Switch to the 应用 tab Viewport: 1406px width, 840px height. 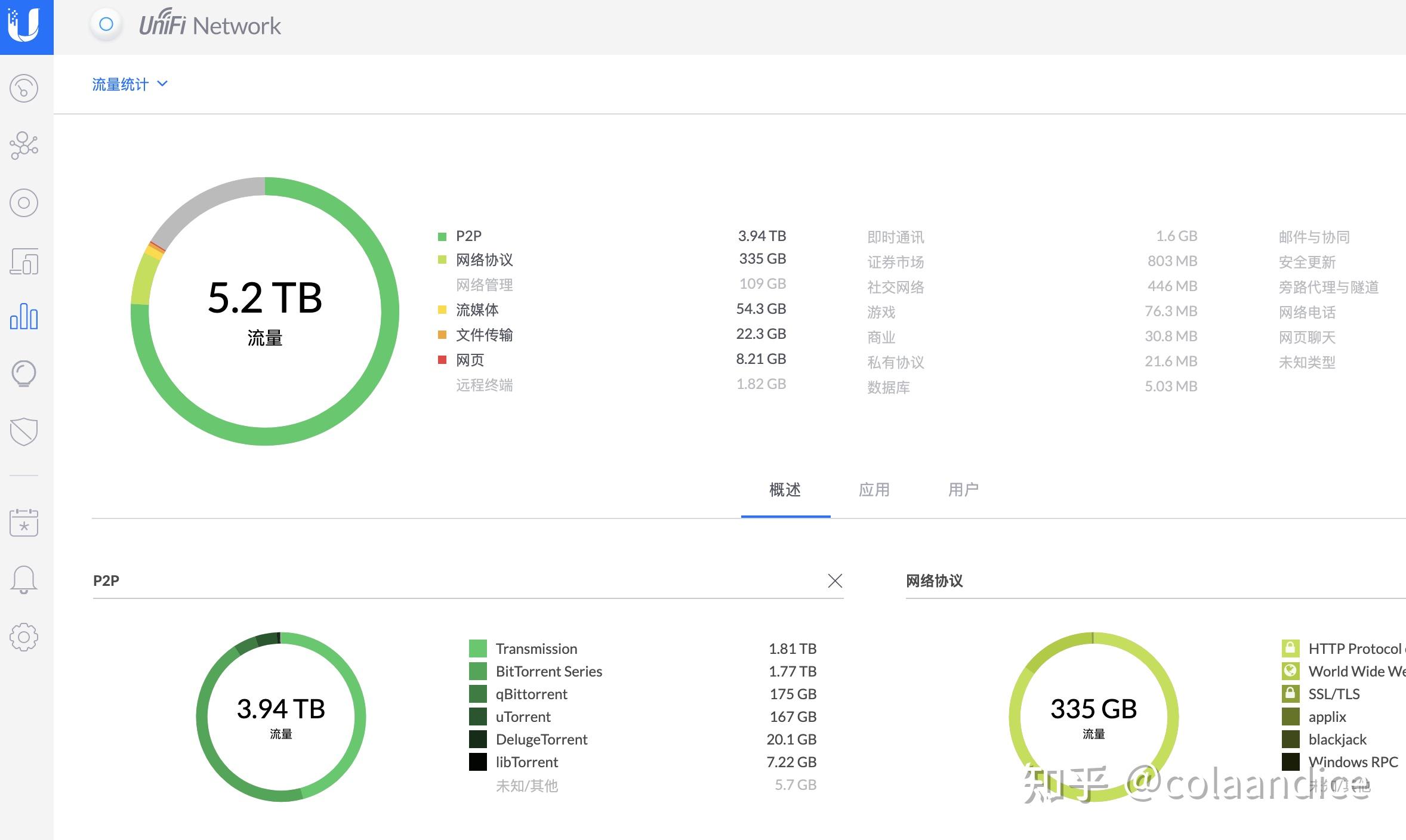[874, 490]
